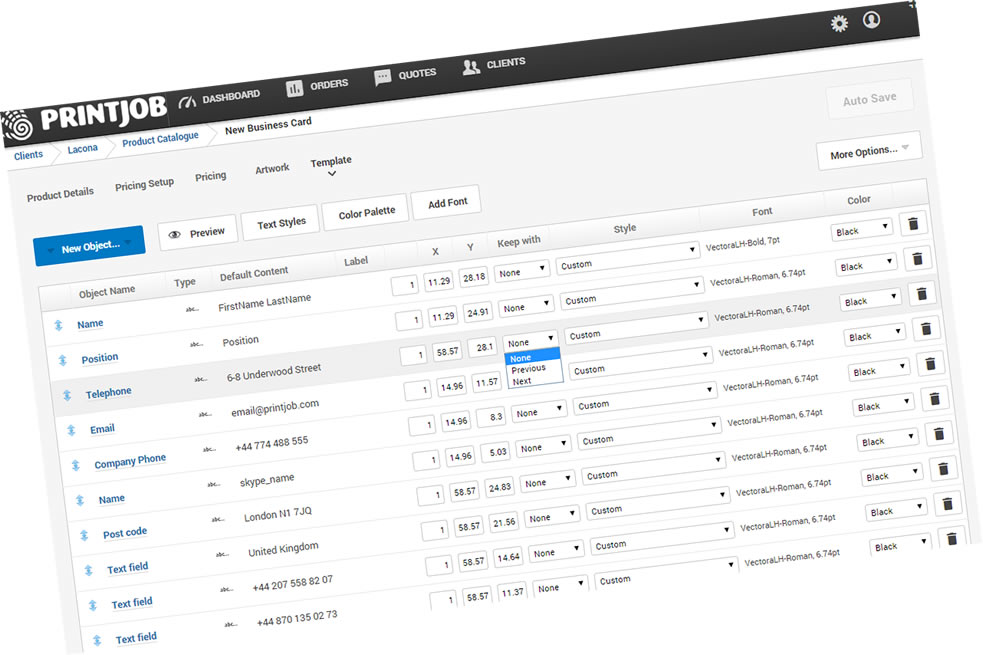Click the Auto Save button

pyautogui.click(x=870, y=100)
